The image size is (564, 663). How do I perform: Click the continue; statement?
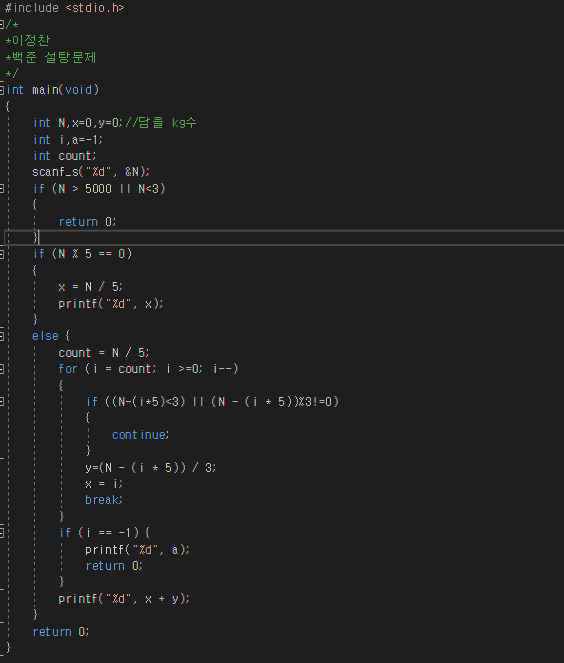140,435
